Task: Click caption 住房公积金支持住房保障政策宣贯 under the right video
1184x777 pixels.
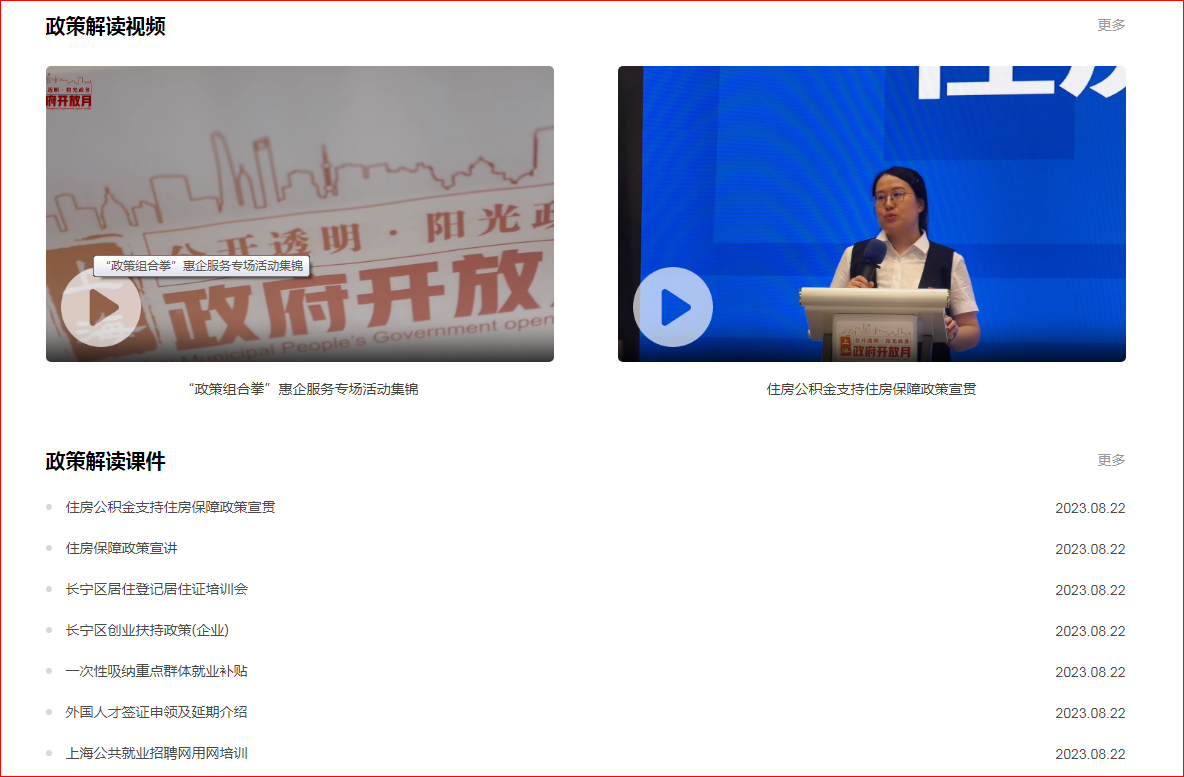Action: (871, 390)
